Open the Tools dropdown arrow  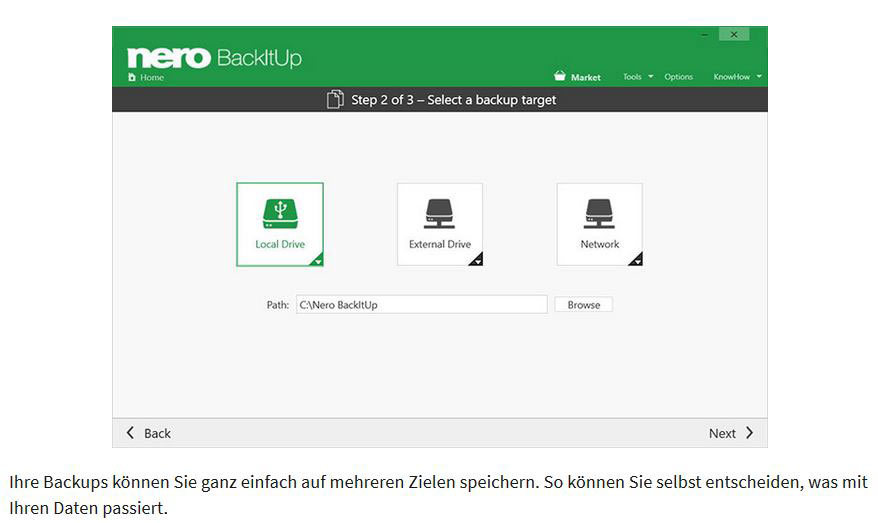click(651, 76)
